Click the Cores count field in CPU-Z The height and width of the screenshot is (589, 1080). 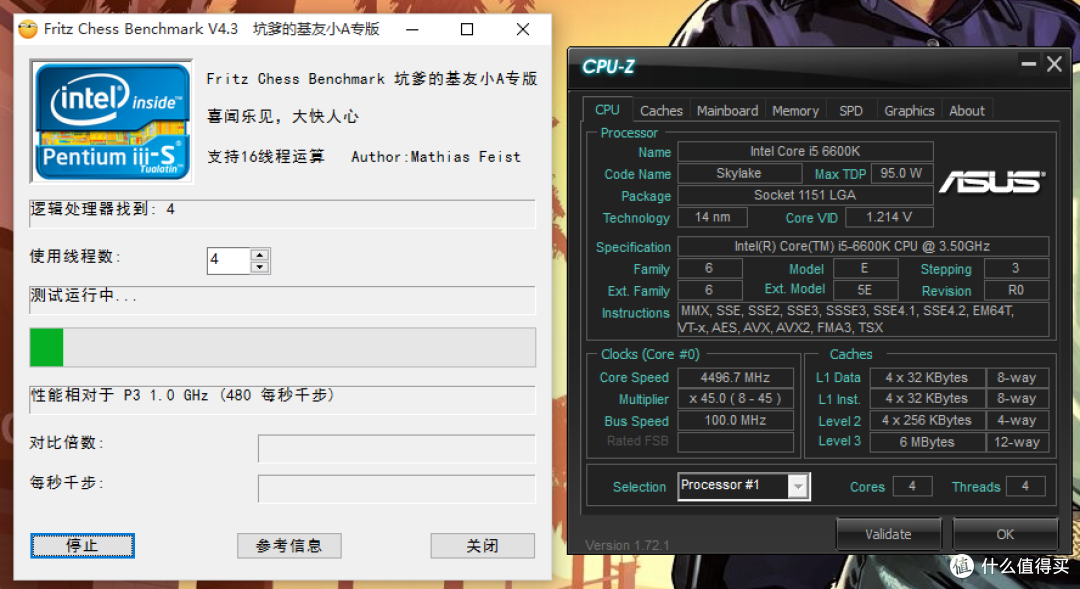pos(913,486)
